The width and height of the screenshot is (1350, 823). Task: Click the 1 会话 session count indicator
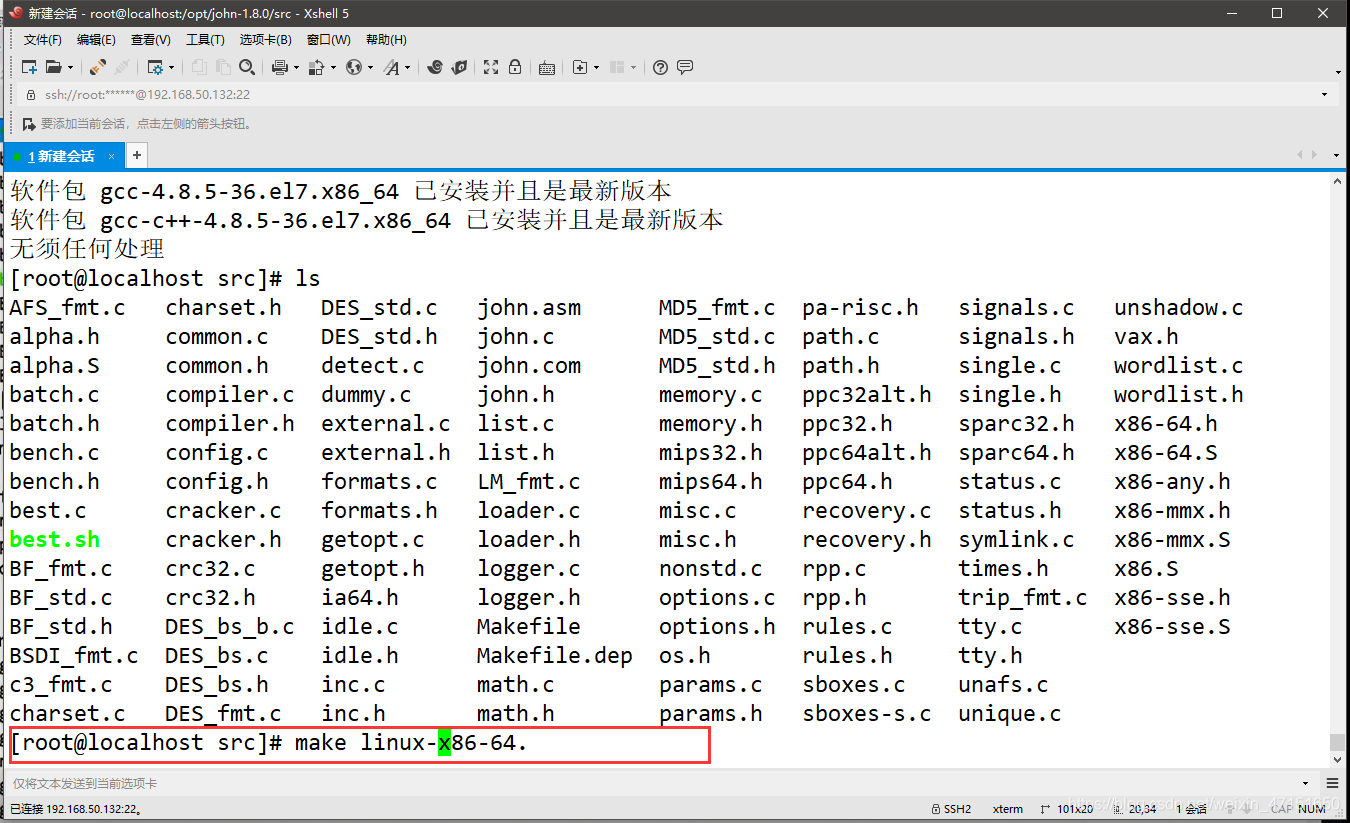click(1192, 809)
